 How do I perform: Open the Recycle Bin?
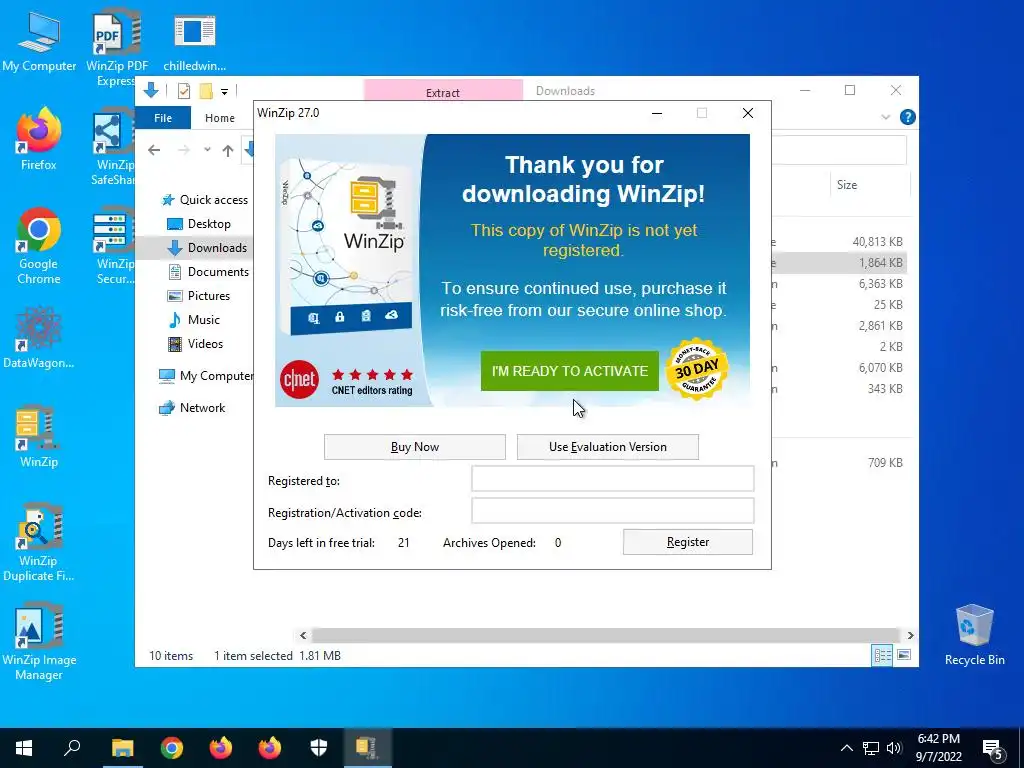point(974,636)
